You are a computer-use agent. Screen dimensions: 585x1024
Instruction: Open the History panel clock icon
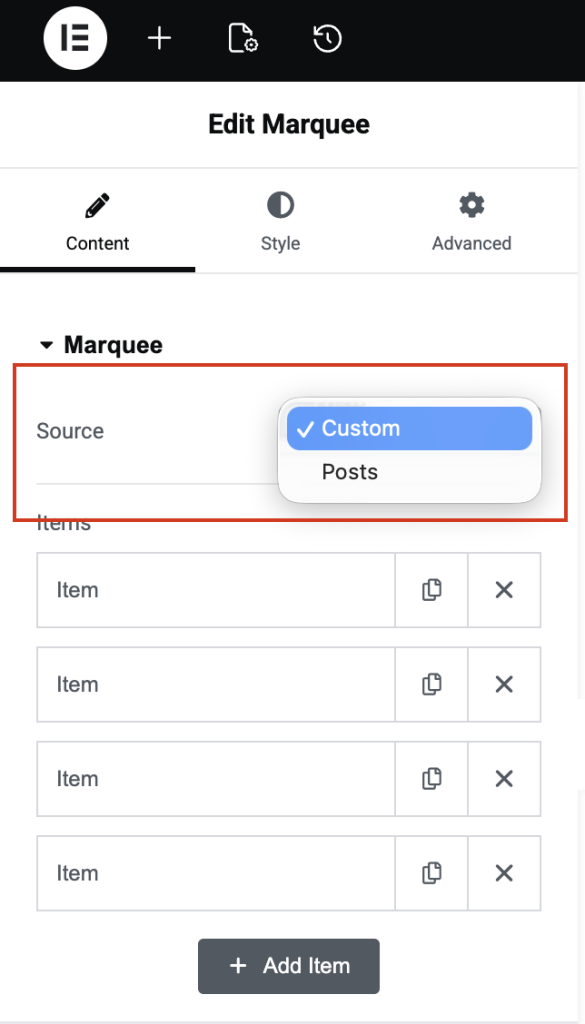click(x=326, y=39)
